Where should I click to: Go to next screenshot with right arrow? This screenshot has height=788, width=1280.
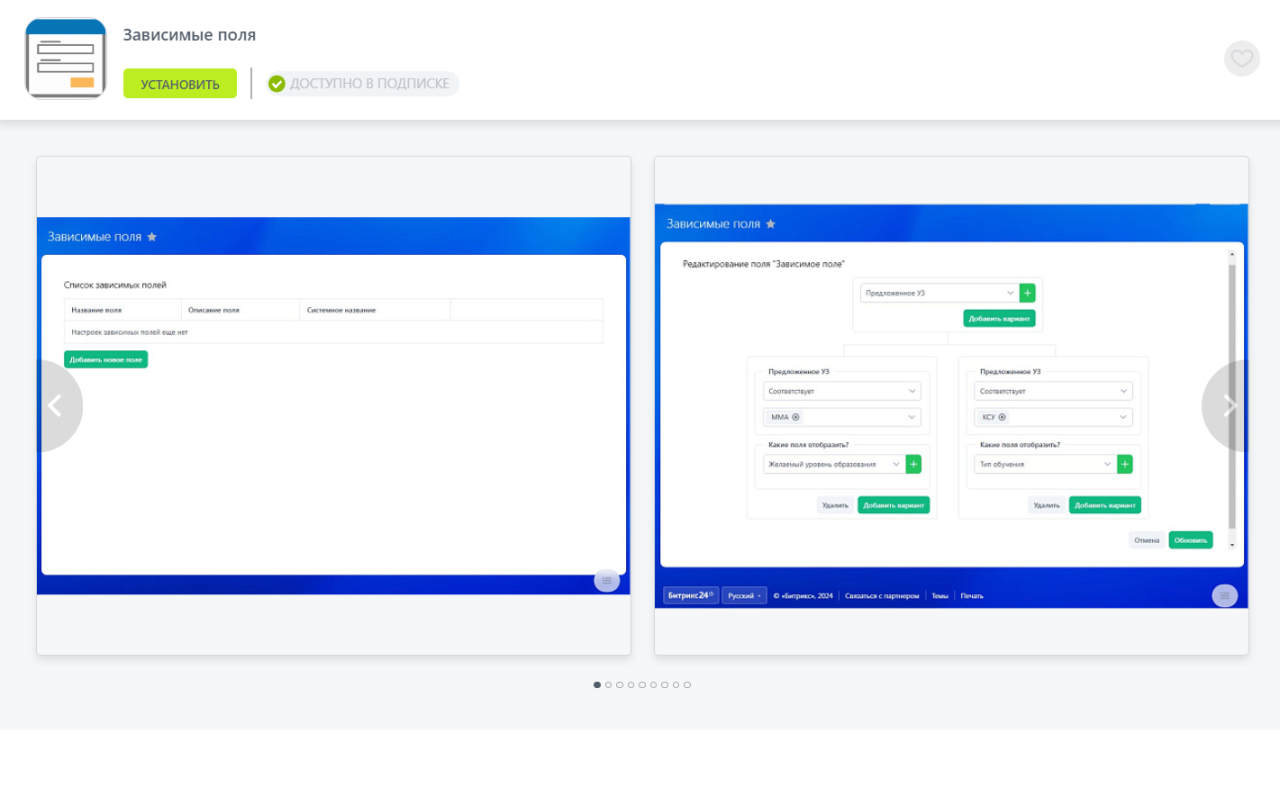1227,406
